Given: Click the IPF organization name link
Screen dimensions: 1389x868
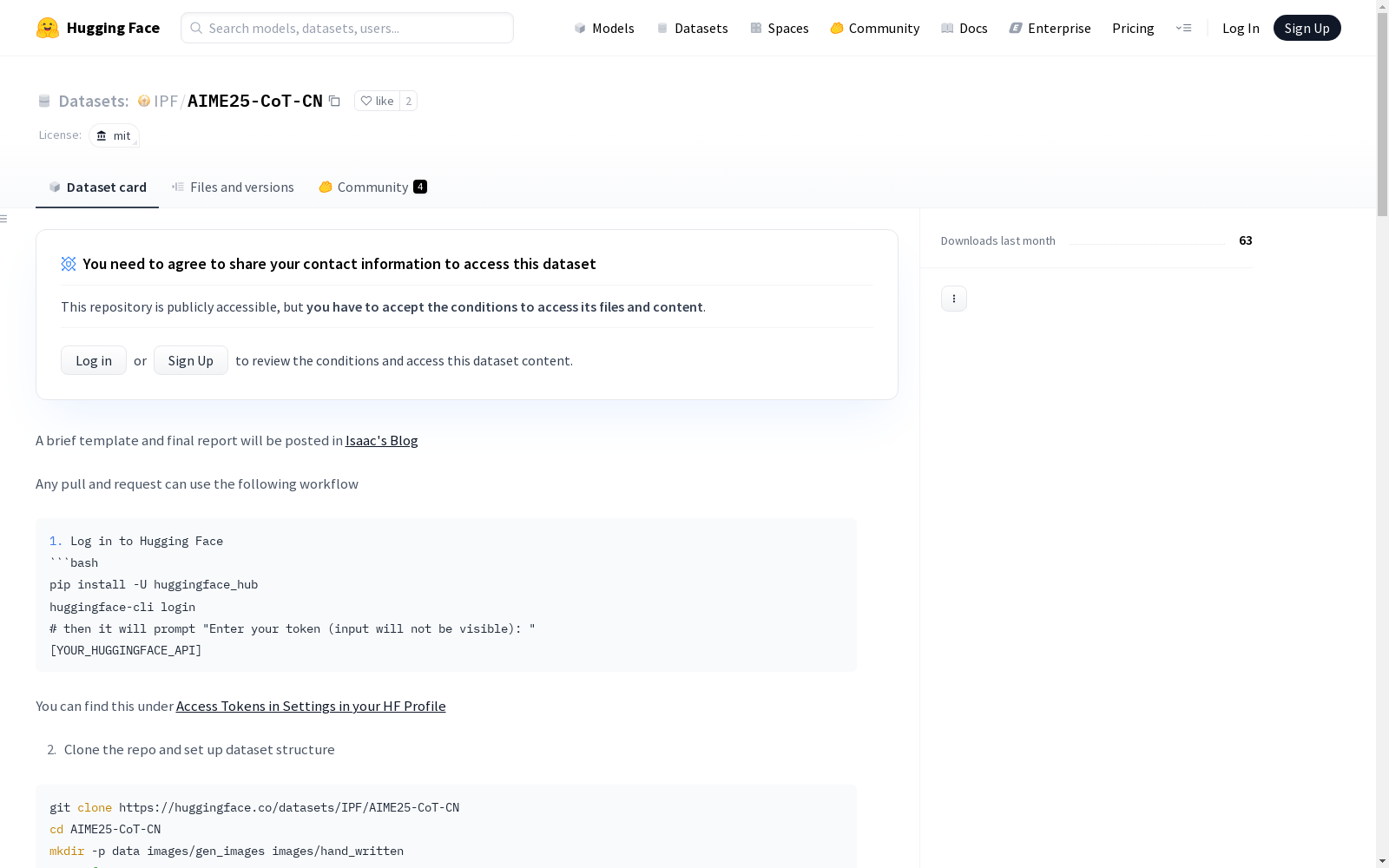Looking at the screenshot, I should [x=166, y=101].
